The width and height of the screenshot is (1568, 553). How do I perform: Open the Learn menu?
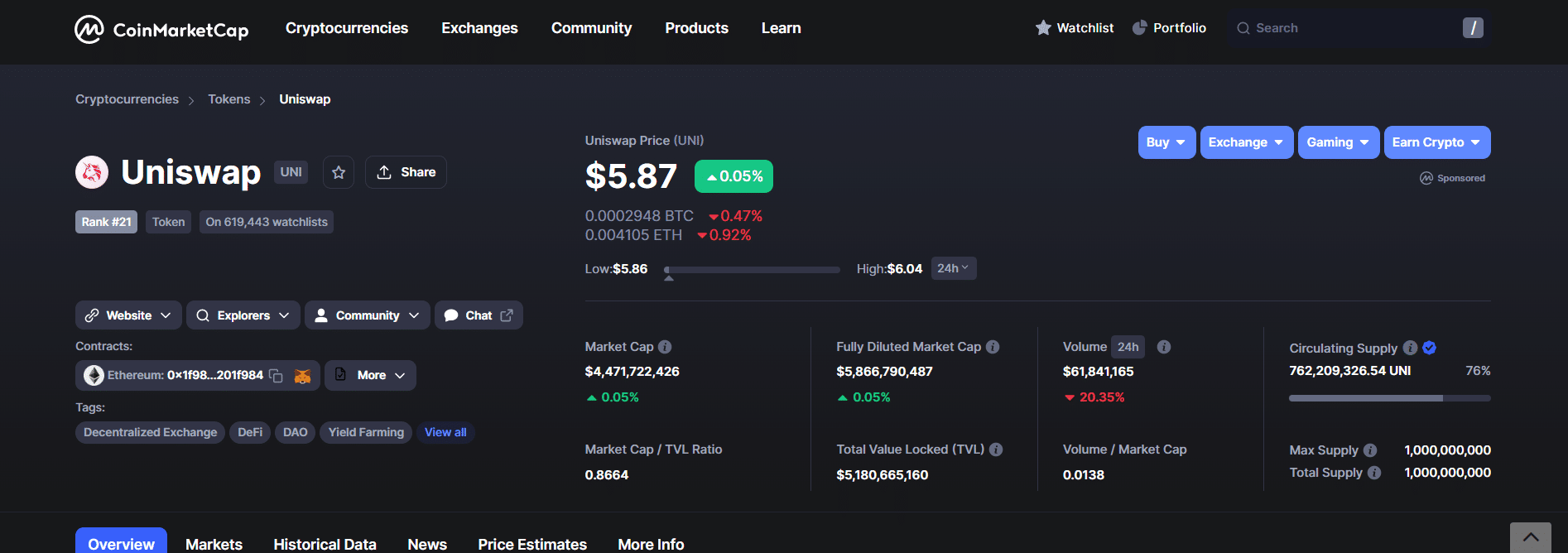click(781, 28)
